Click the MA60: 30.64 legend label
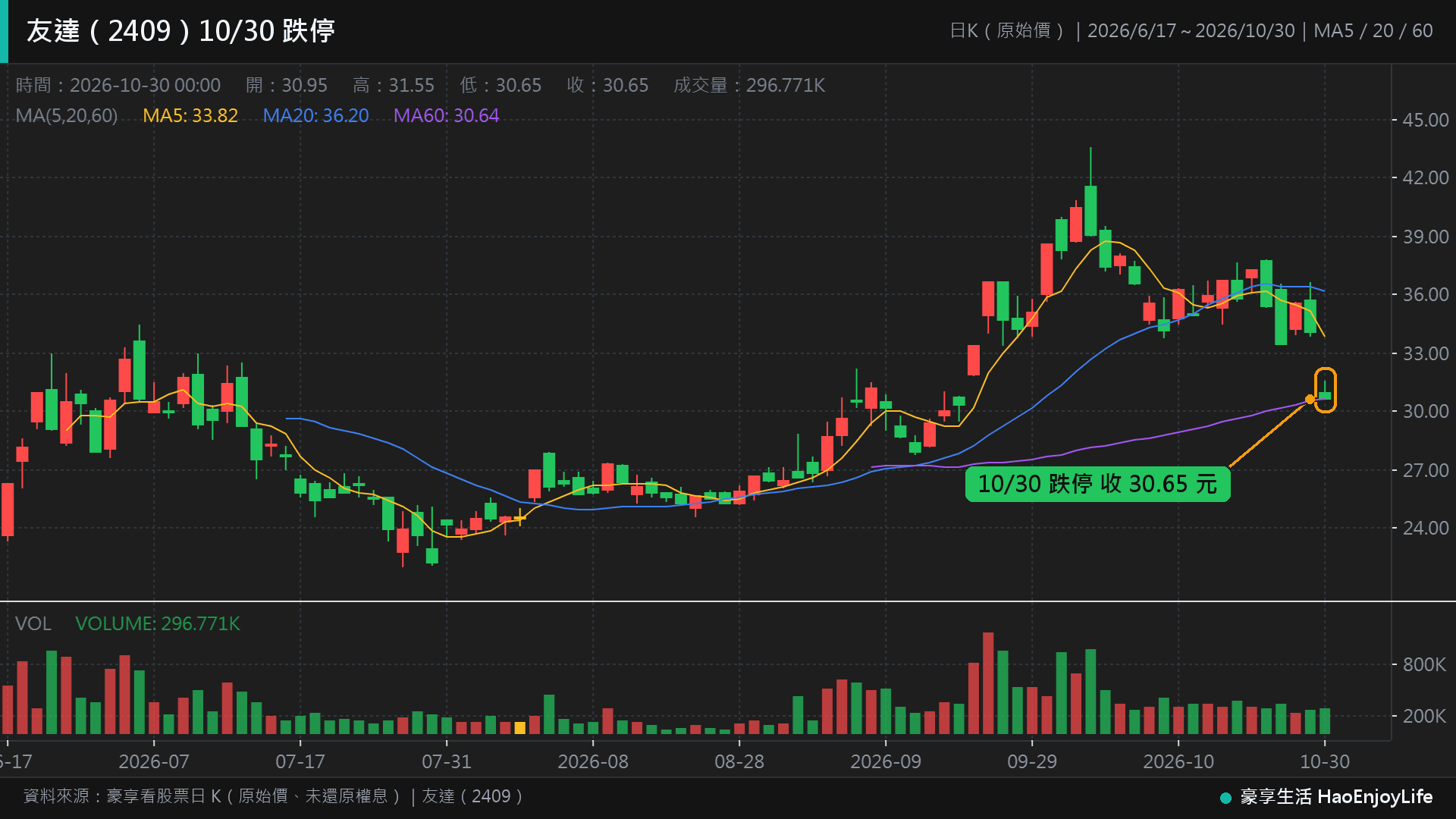The height and width of the screenshot is (819, 1456). click(446, 116)
